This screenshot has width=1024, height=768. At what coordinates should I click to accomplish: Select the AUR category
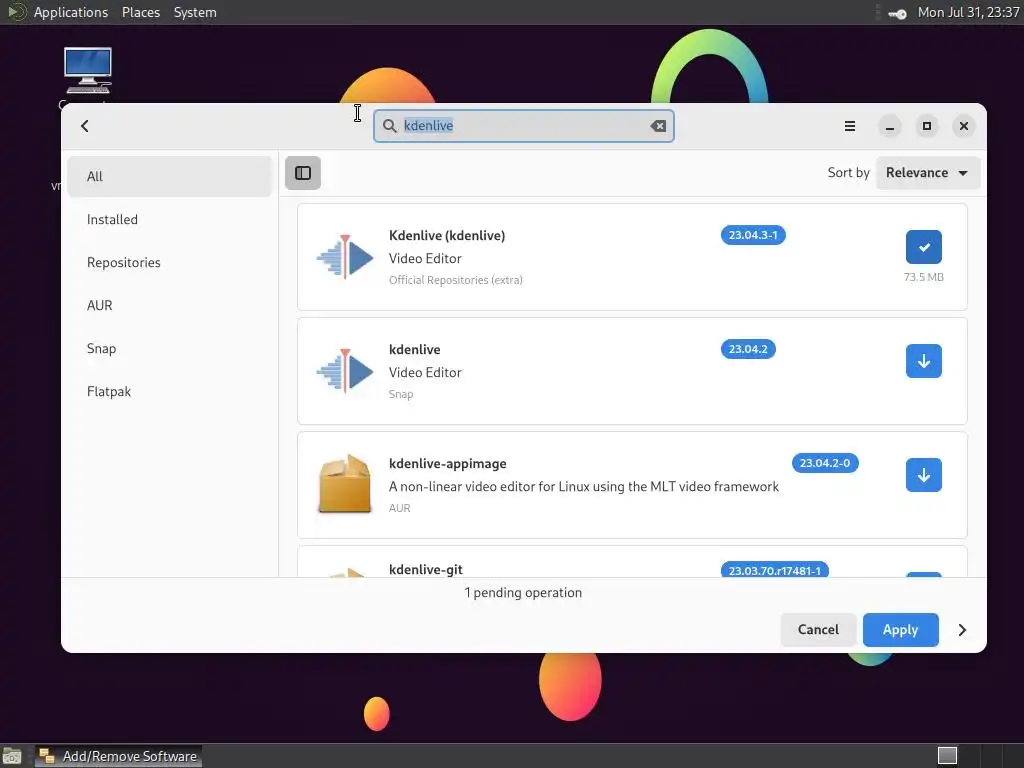click(169, 306)
